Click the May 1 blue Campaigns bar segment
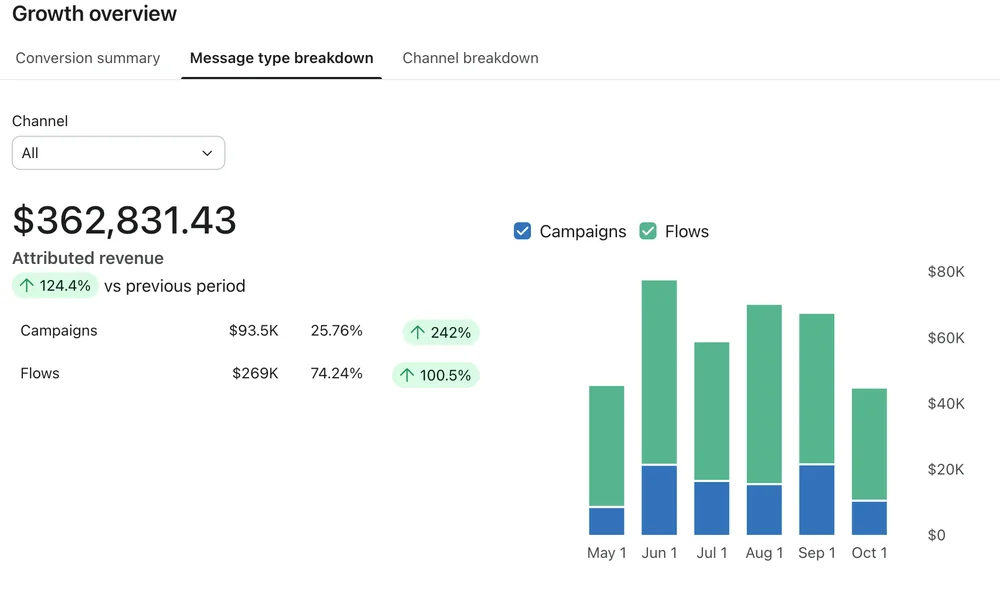 (x=607, y=522)
